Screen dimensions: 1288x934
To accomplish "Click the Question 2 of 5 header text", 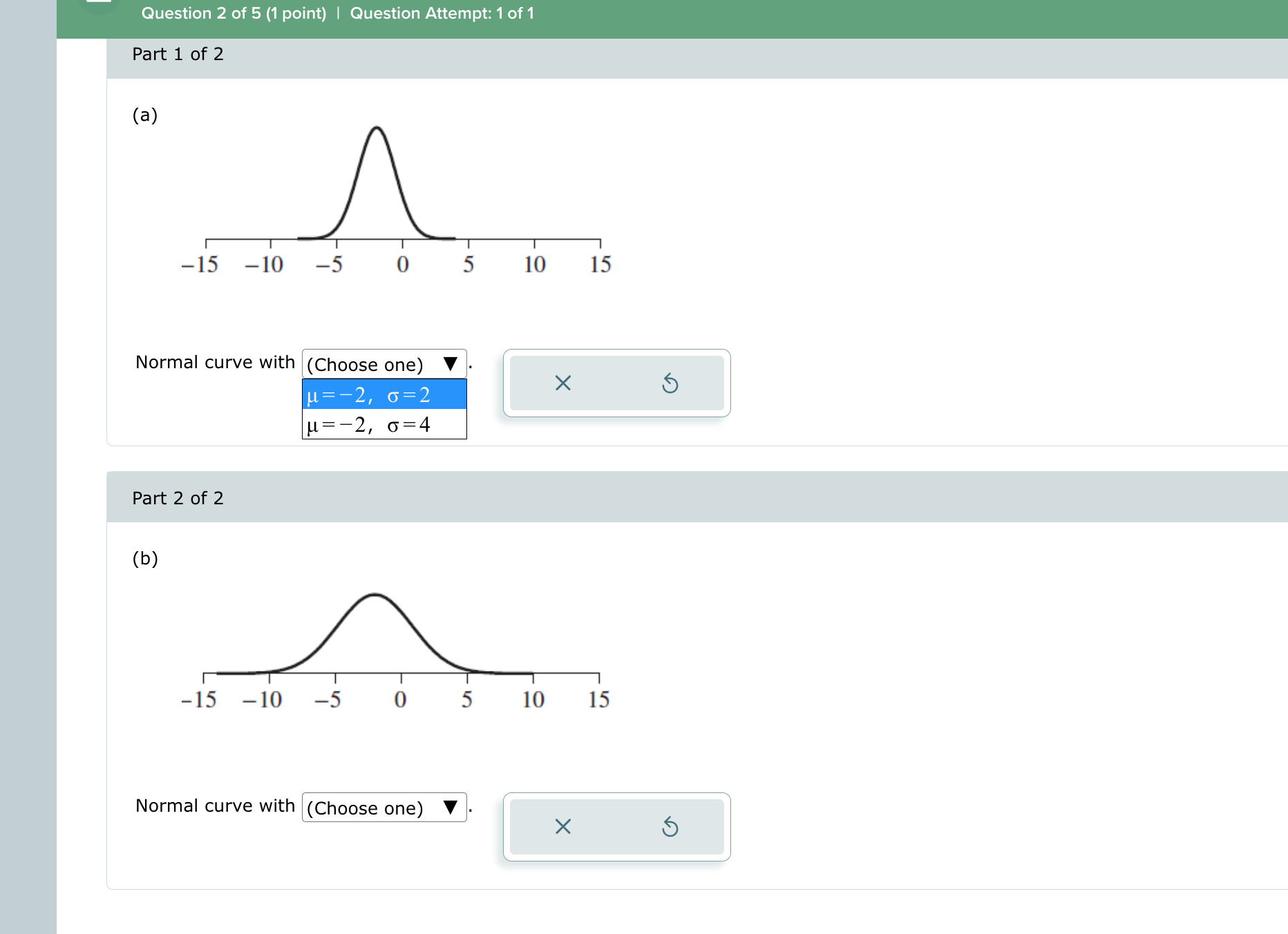I will [x=233, y=12].
